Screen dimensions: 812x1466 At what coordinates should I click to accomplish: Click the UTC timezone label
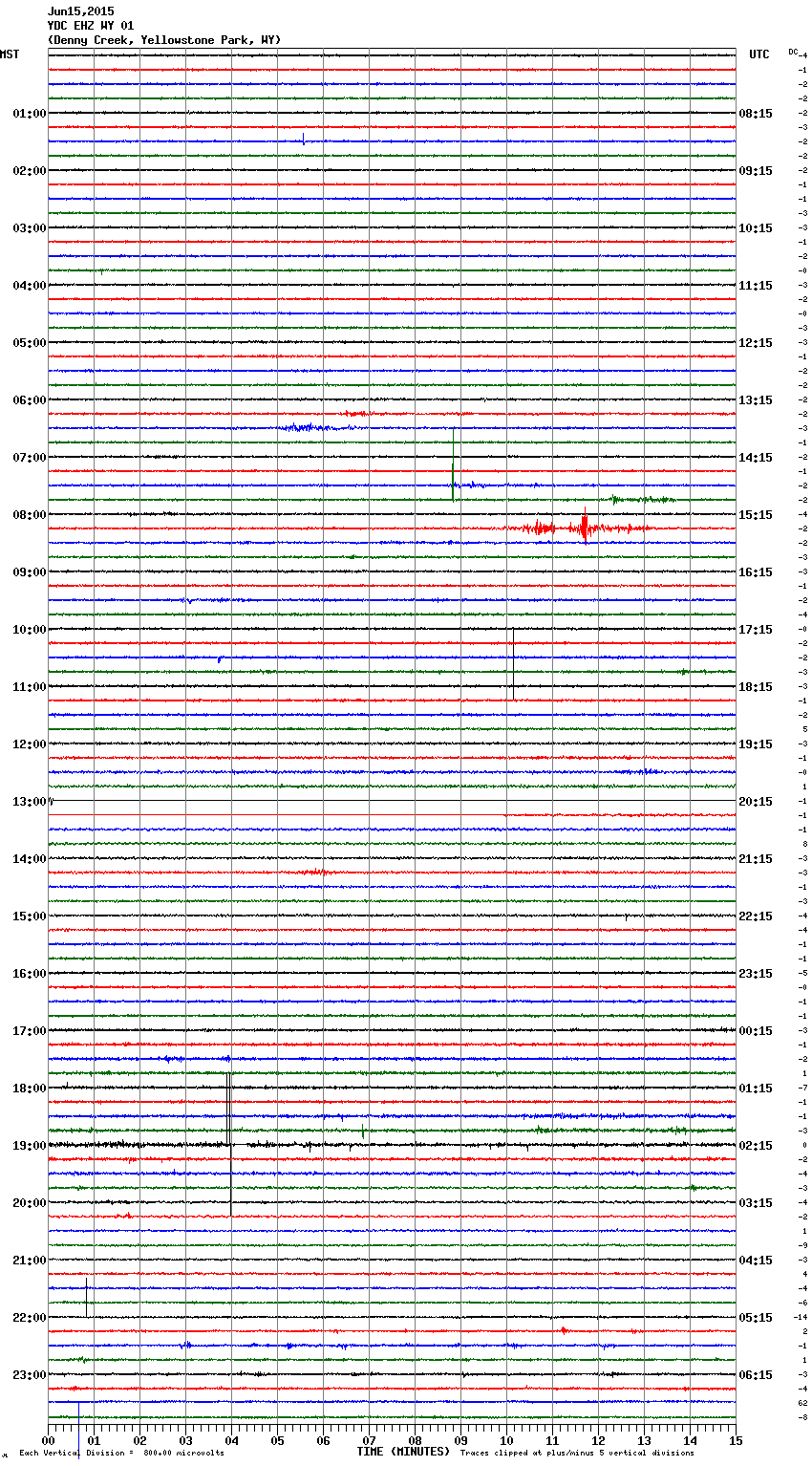759,54
